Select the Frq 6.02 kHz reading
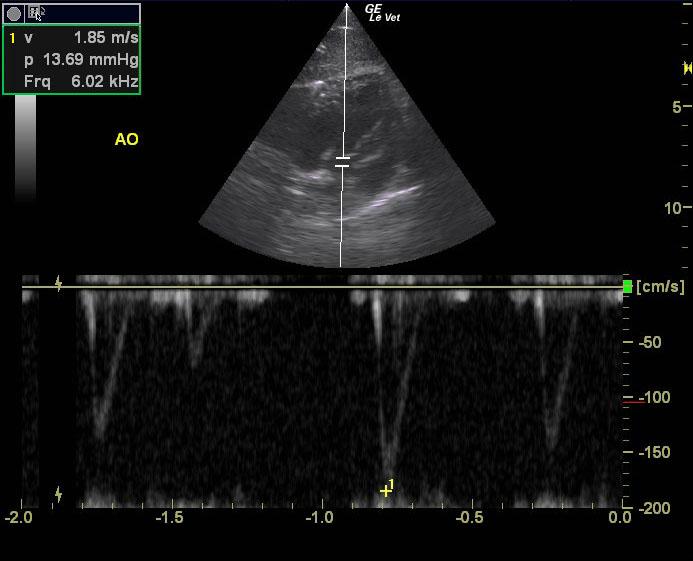 [81, 81]
